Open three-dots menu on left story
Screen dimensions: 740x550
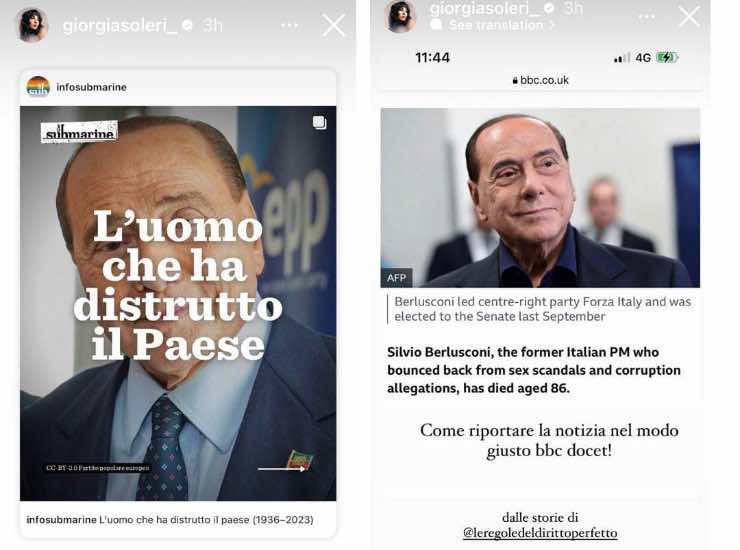[289, 25]
